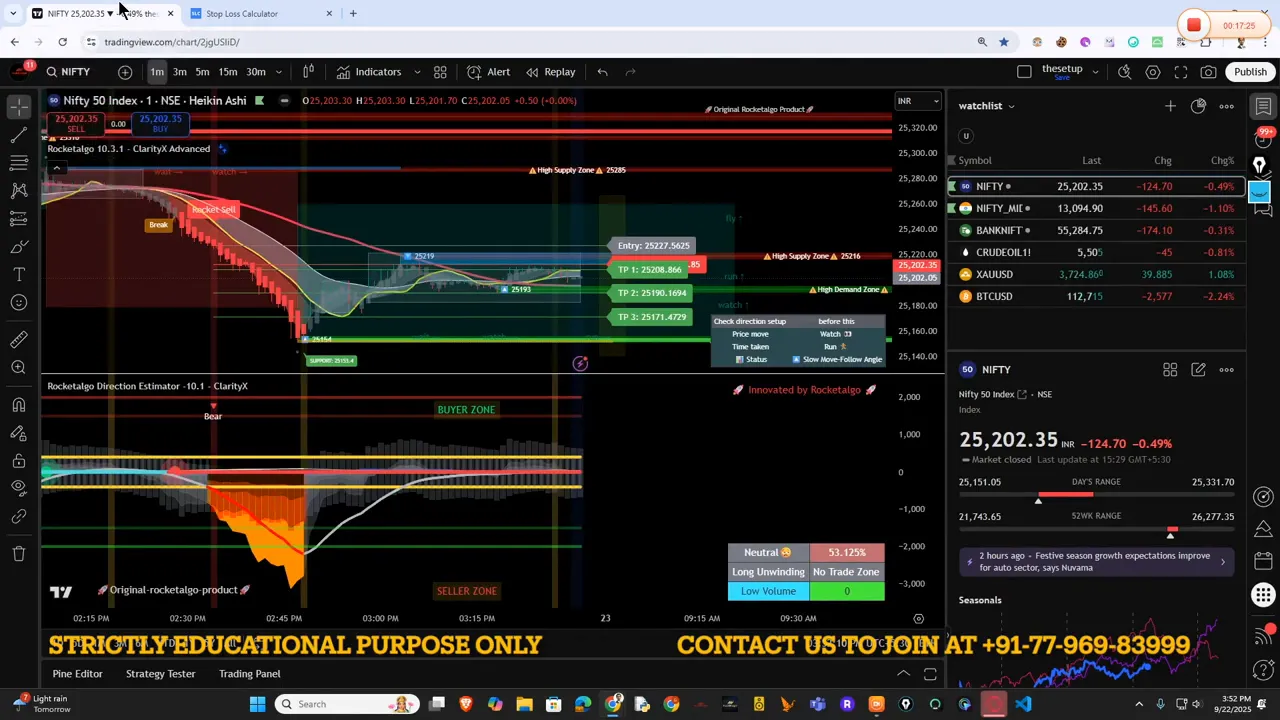The height and width of the screenshot is (720, 1280).
Task: Pick the Measure ruler tool
Action: (x=18, y=340)
